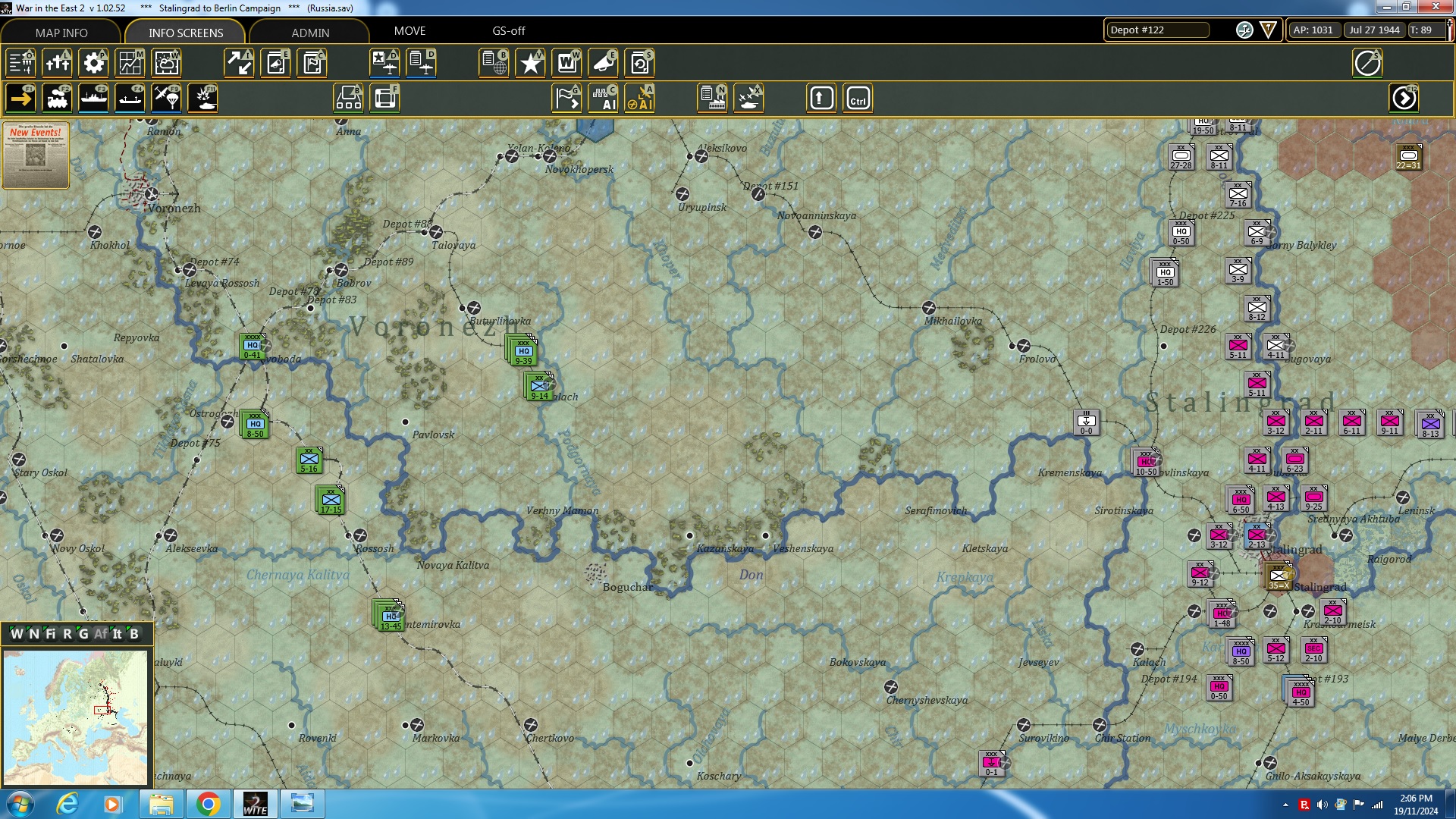Click the WITE game taskbar icon
1456x819 pixels.
click(x=255, y=804)
